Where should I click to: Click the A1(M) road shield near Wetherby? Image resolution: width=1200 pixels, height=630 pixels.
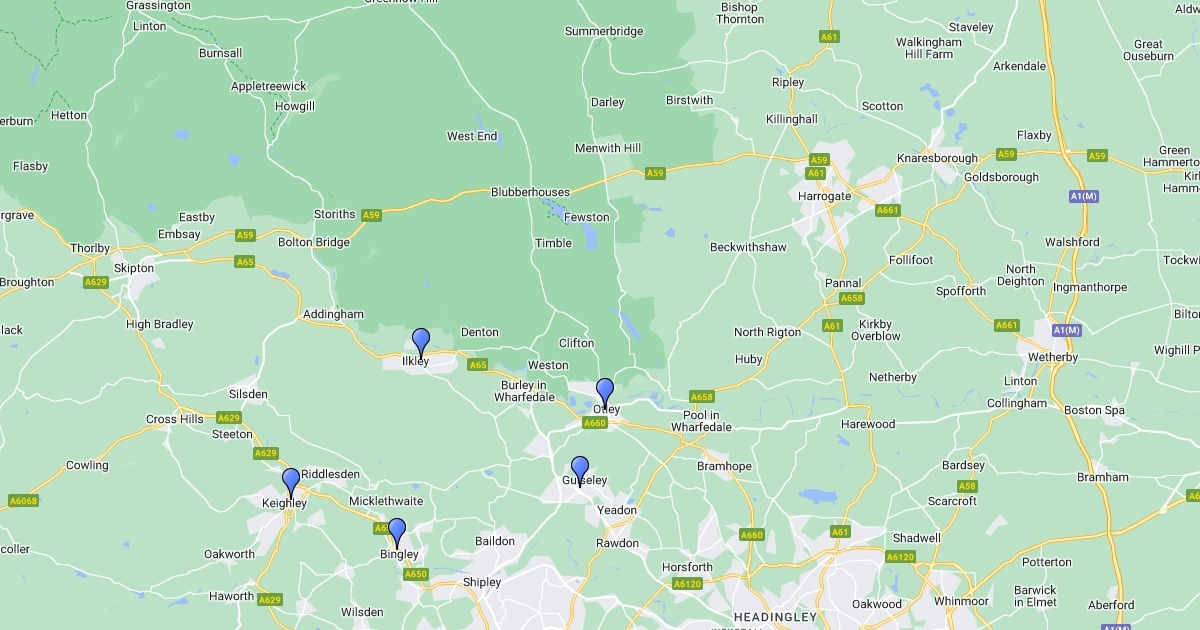point(1065,329)
